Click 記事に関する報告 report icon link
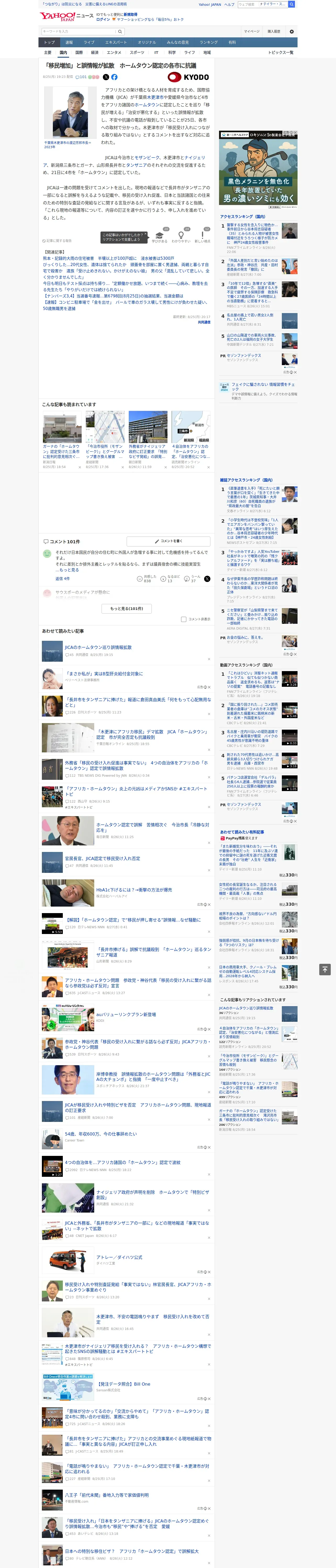Image resolution: width=336 pixels, height=1568 pixels. pos(57,240)
